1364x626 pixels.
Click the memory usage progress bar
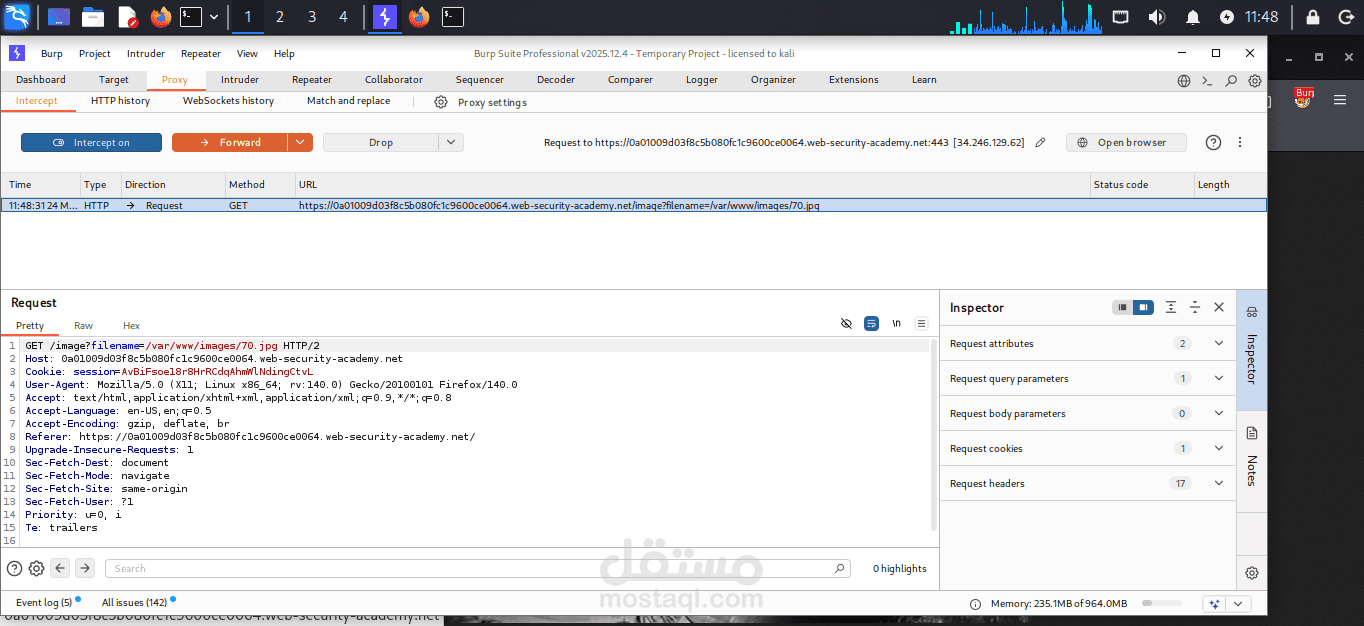[x=1160, y=603]
